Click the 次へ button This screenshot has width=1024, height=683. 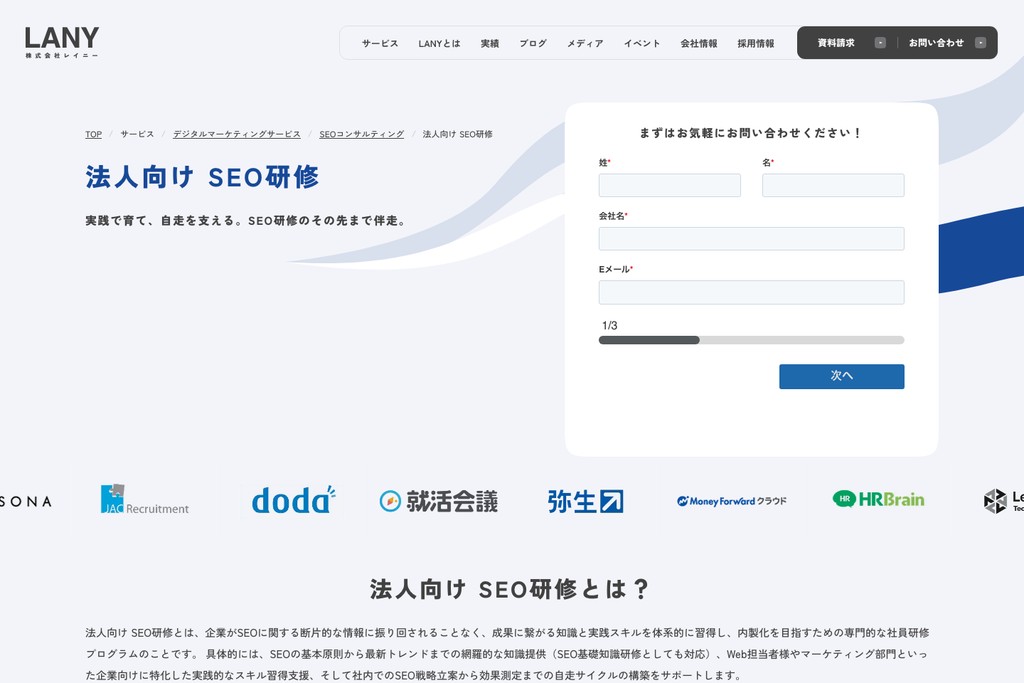click(841, 376)
